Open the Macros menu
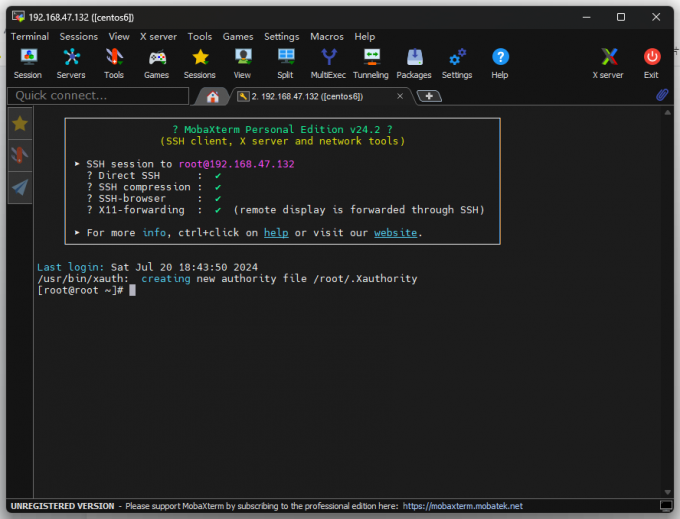The width and height of the screenshot is (680, 519). coord(327,36)
